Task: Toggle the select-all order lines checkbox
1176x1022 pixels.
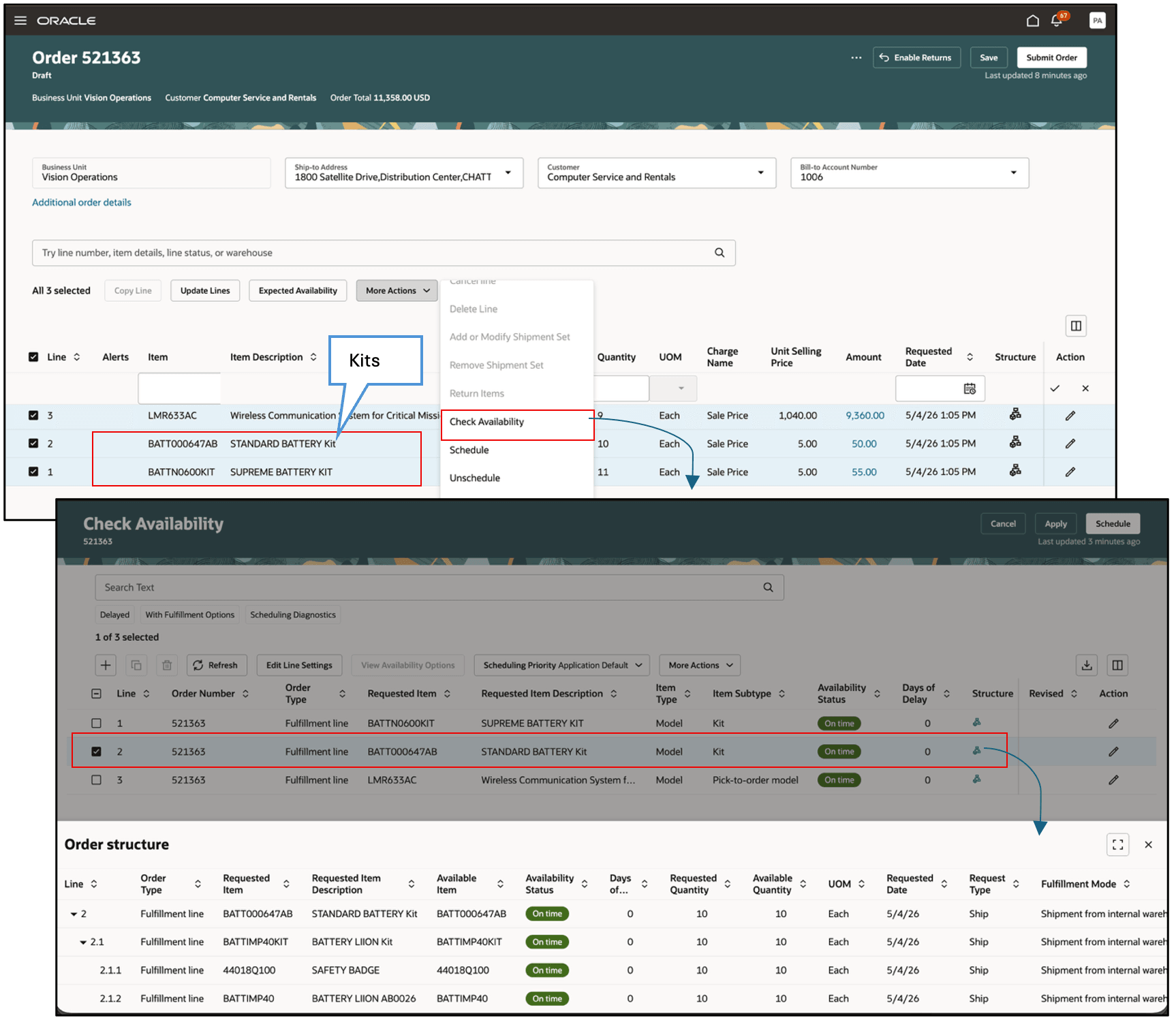Action: pyautogui.click(x=33, y=357)
